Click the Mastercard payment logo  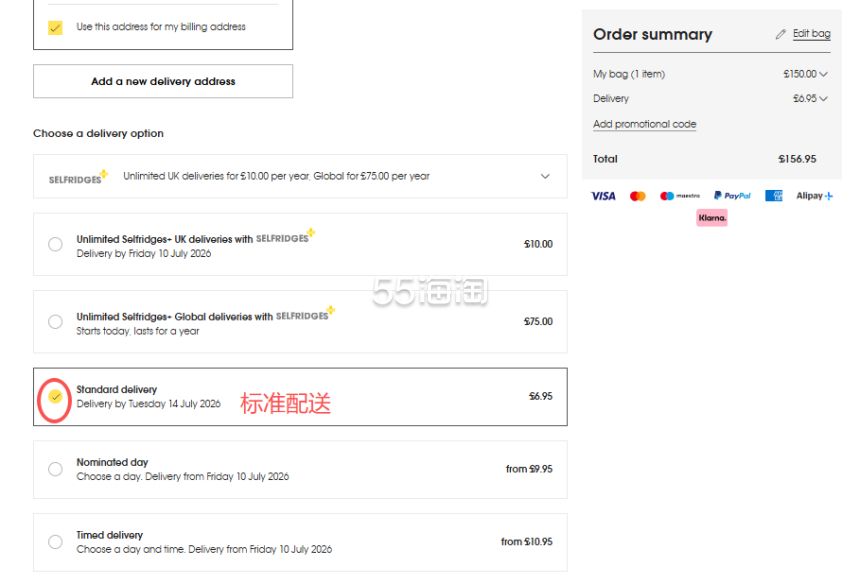[637, 196]
